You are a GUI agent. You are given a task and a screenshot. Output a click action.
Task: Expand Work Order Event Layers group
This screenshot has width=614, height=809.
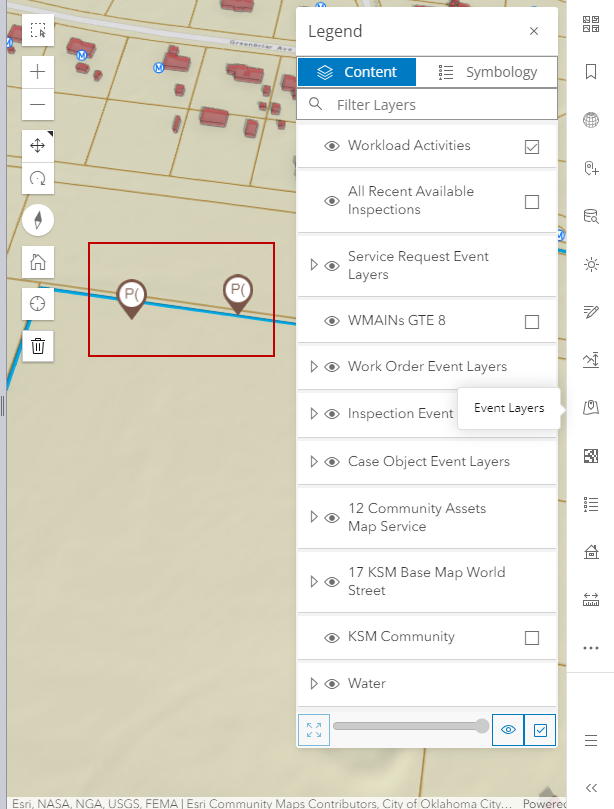(x=314, y=367)
